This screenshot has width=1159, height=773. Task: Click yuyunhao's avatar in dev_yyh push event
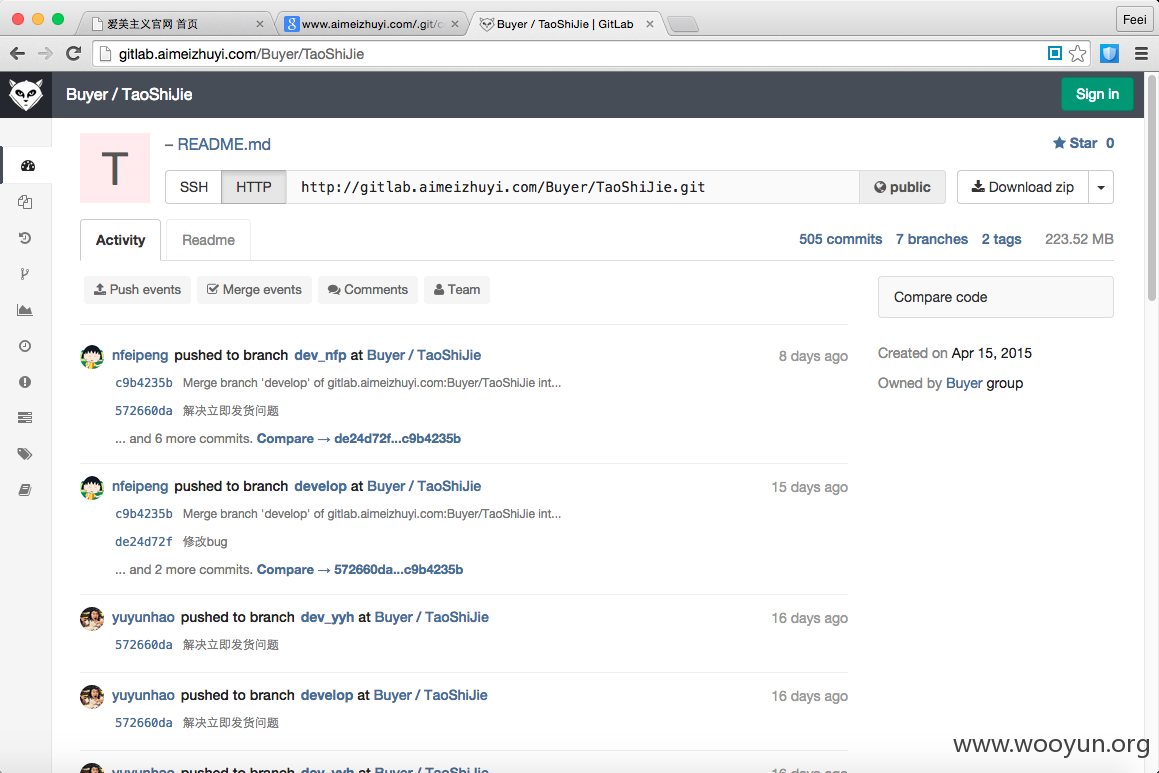92,619
